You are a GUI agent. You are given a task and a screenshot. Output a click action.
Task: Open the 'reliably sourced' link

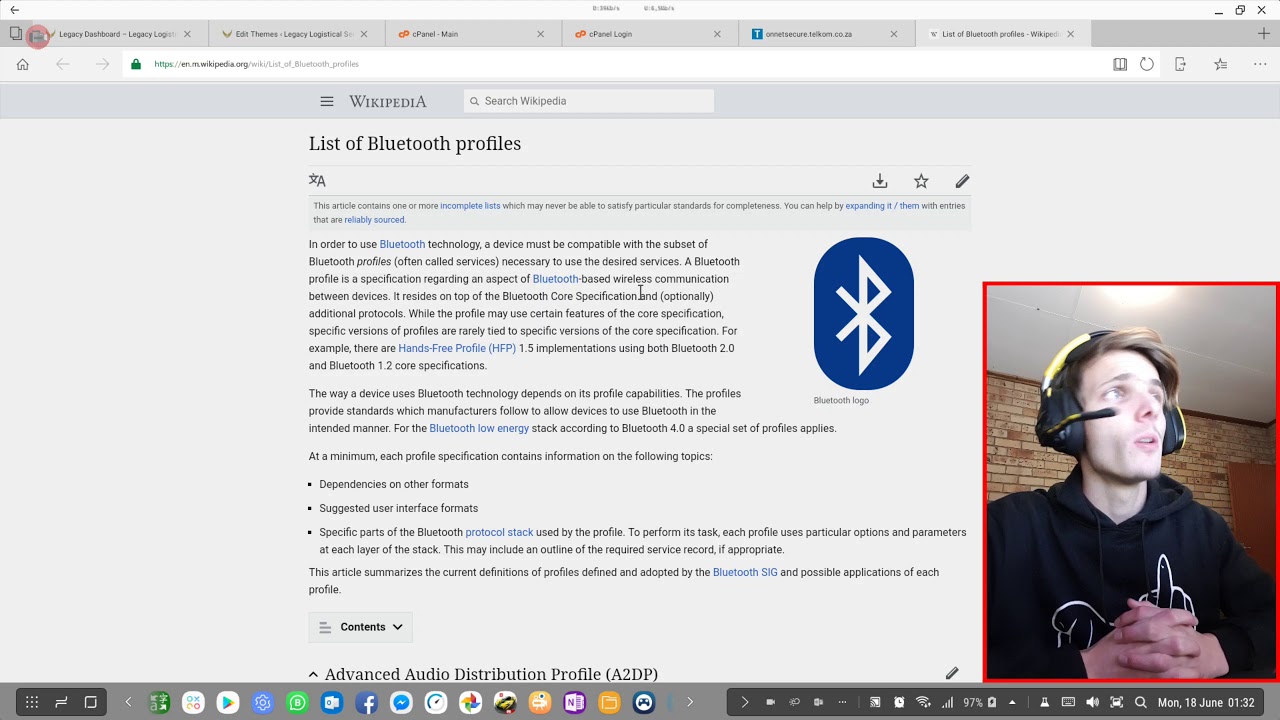click(375, 220)
